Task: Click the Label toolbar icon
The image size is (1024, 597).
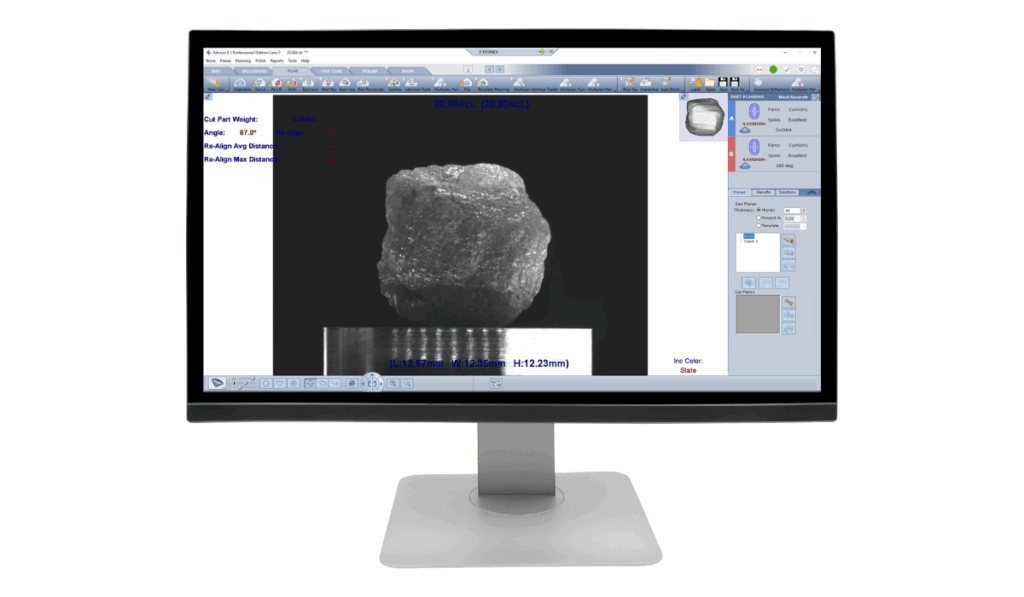Action: pyautogui.click(x=696, y=83)
